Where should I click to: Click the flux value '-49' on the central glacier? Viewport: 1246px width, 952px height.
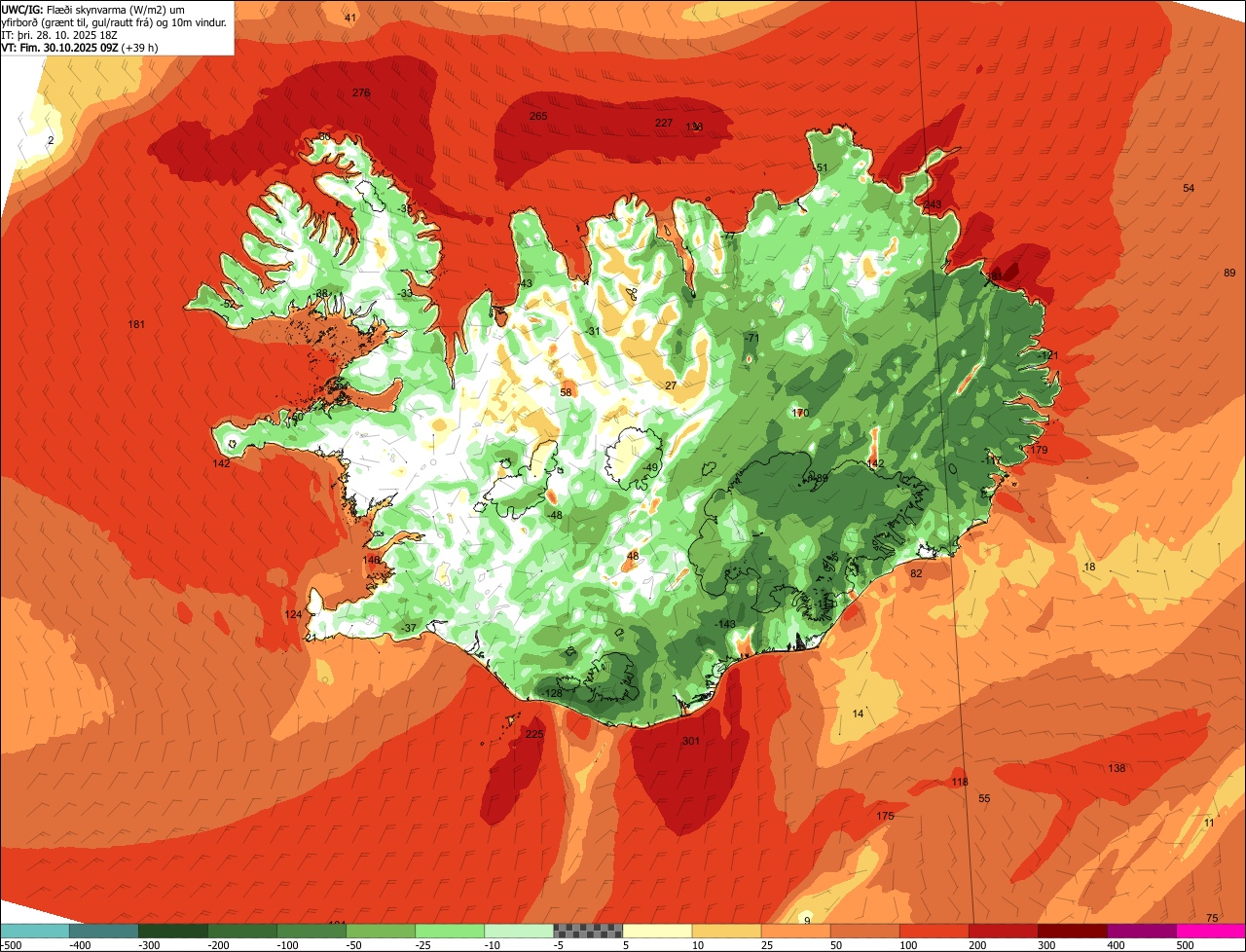pyautogui.click(x=651, y=467)
